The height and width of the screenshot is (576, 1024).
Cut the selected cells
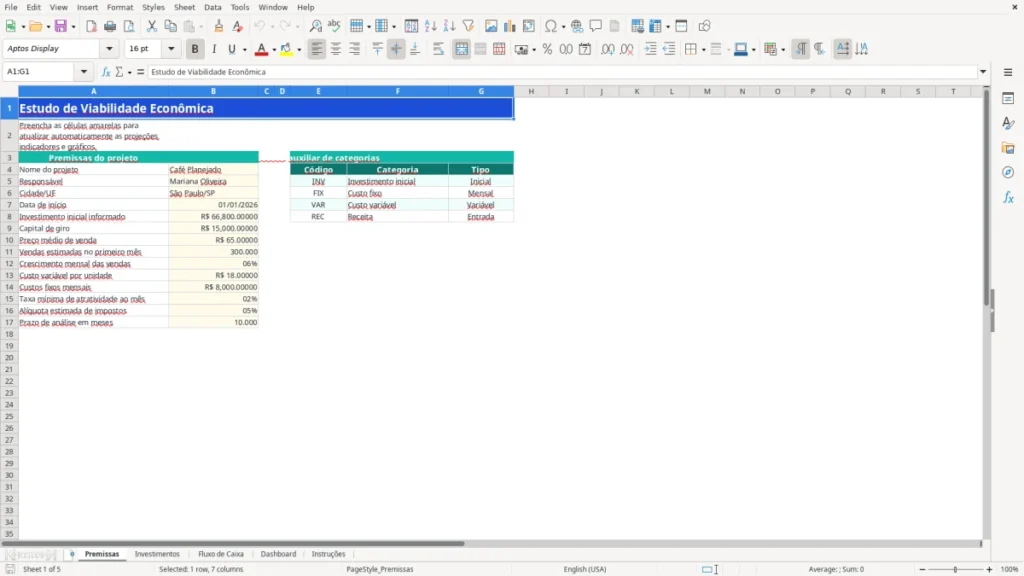[x=152, y=26]
